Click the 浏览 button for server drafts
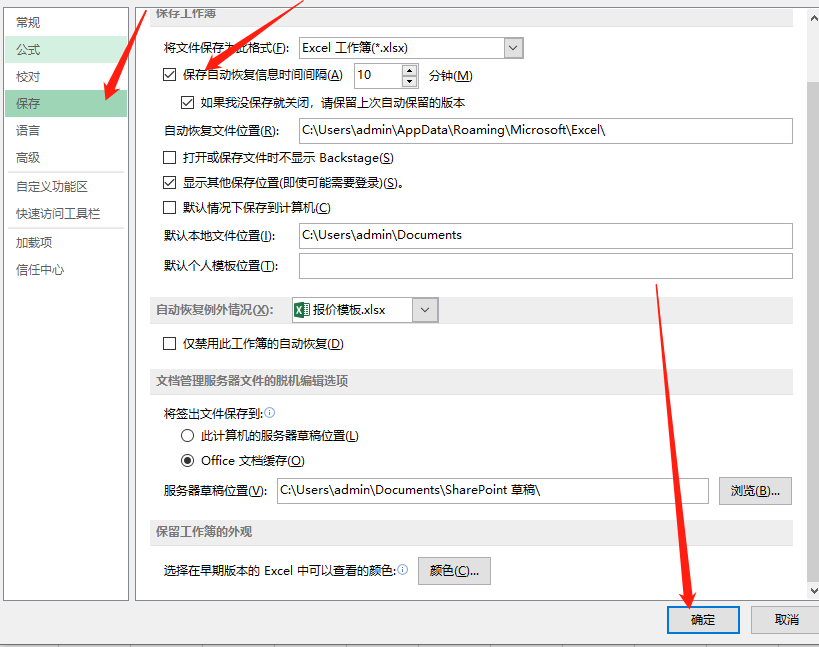819x647 pixels. [x=755, y=491]
